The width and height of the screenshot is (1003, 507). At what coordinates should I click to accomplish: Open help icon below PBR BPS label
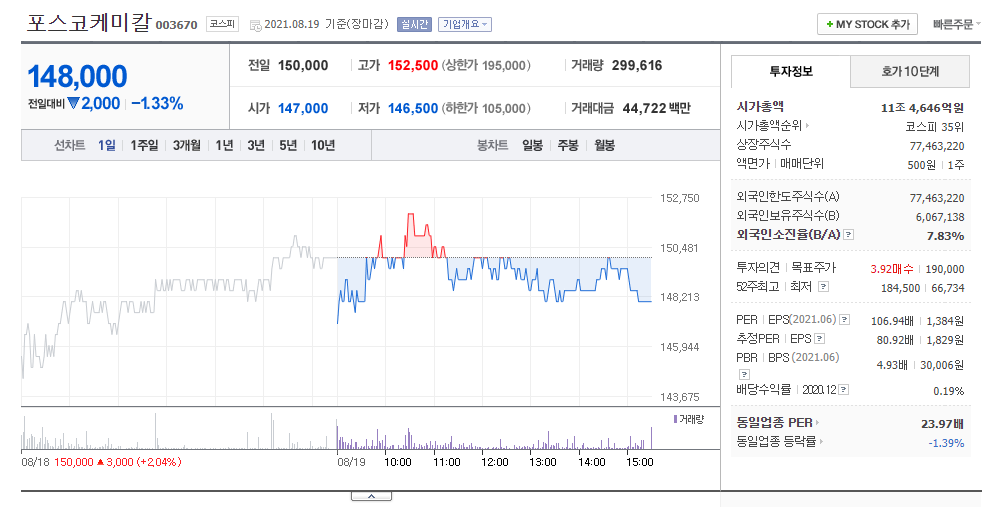(x=744, y=374)
